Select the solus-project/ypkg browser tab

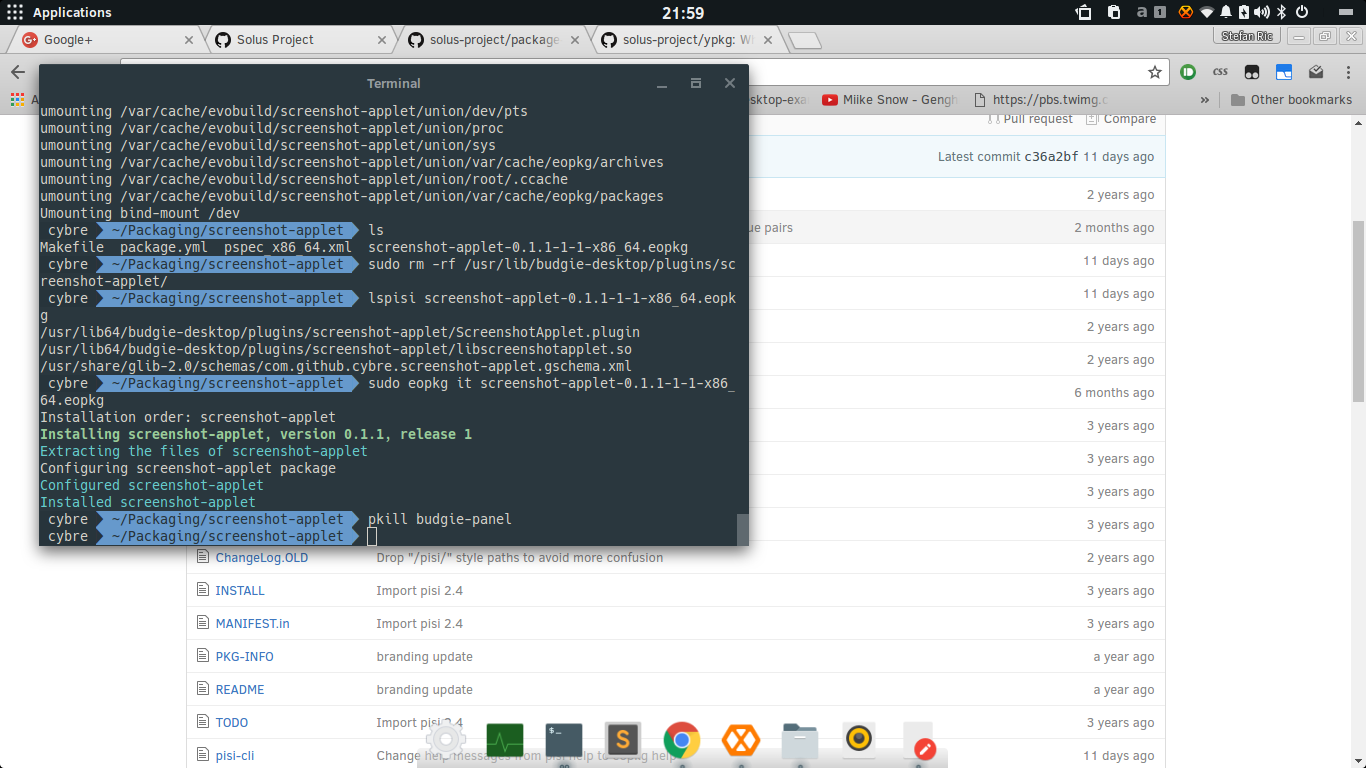coord(686,40)
